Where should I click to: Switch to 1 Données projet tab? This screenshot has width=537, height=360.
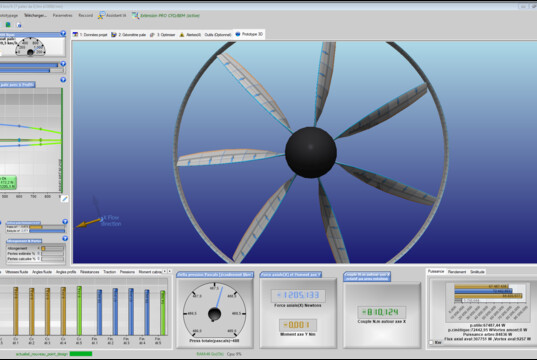(90, 35)
